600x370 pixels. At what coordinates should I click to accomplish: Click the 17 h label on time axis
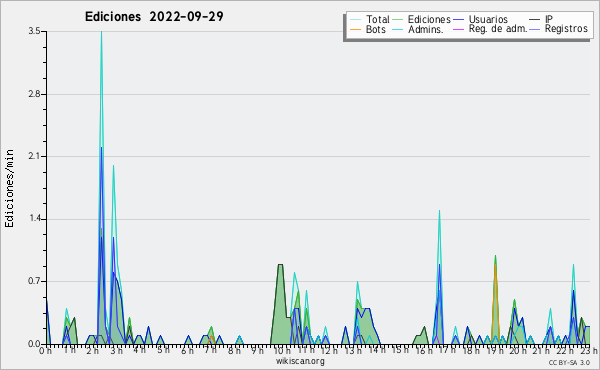447,350
